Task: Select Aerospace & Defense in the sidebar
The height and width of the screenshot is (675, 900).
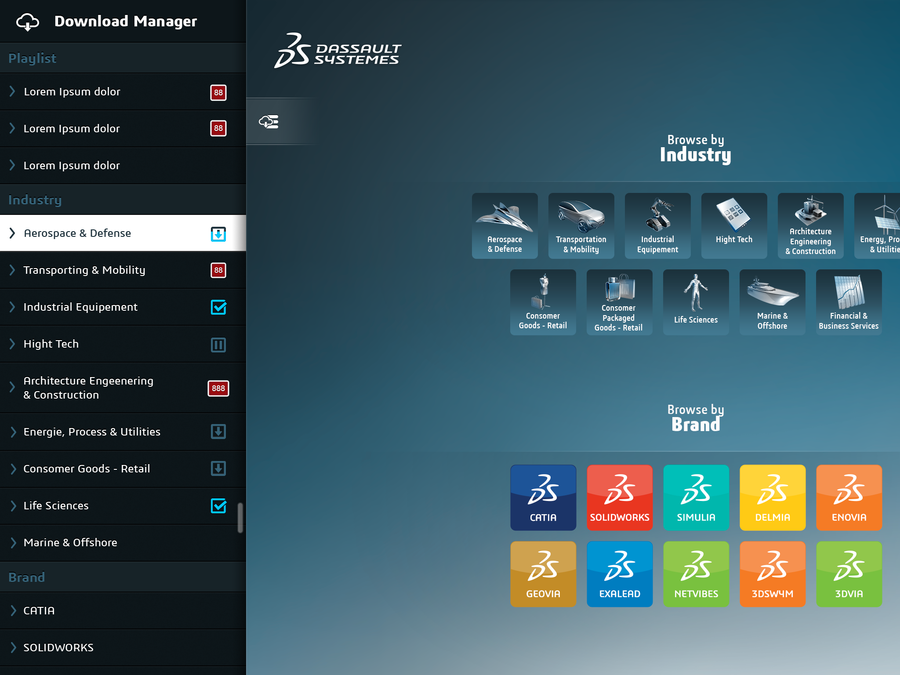Action: [77, 233]
